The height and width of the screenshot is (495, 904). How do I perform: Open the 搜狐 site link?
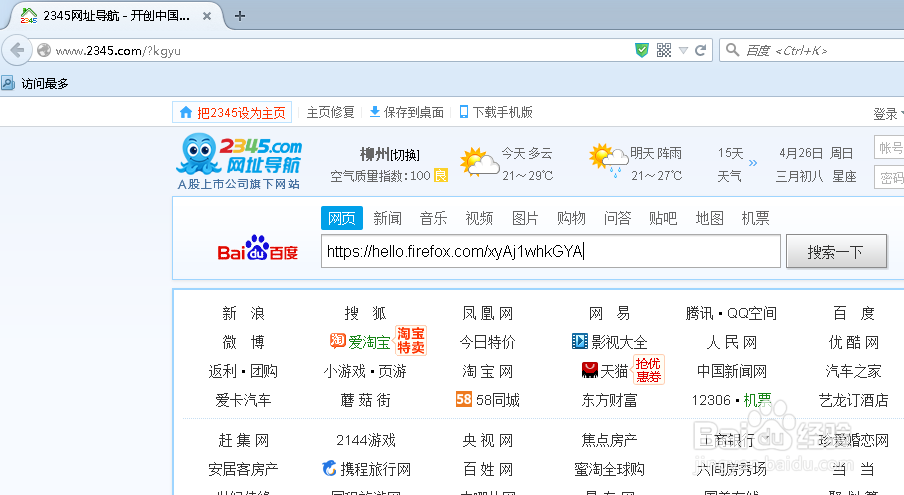[x=366, y=313]
